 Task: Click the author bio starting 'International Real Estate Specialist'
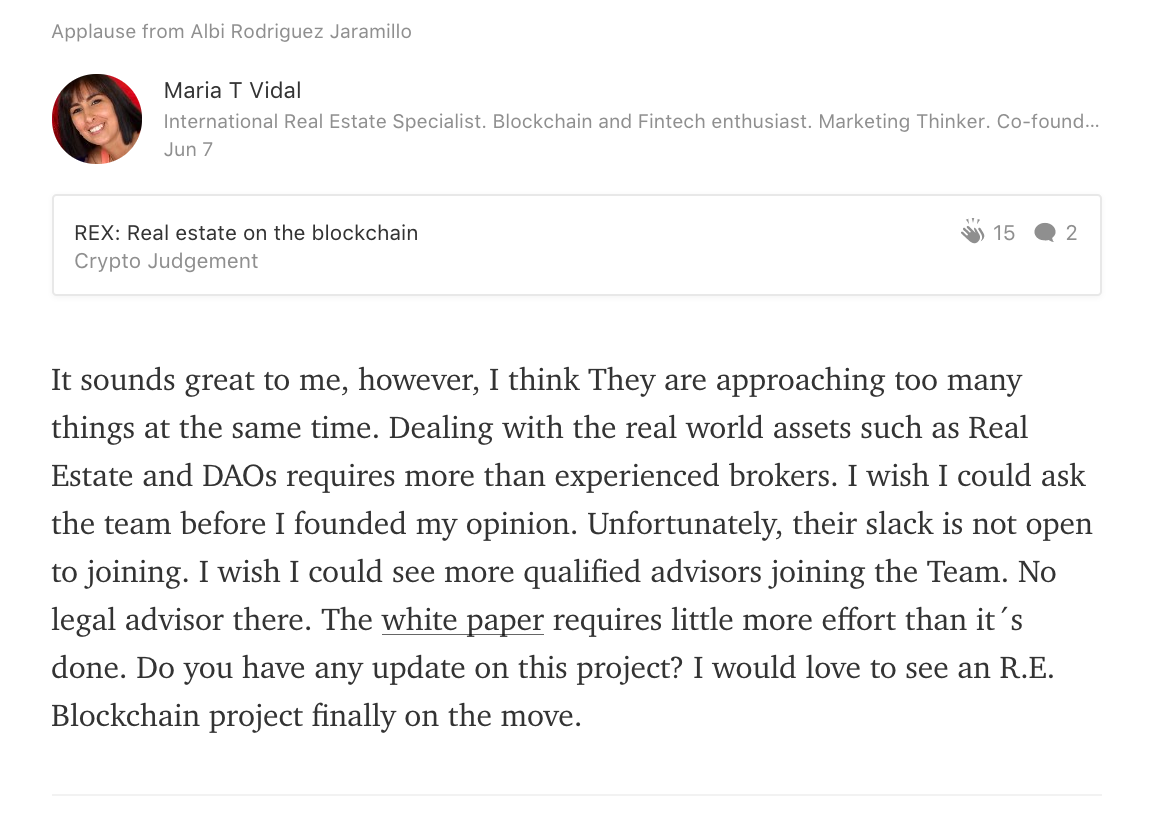[631, 121]
